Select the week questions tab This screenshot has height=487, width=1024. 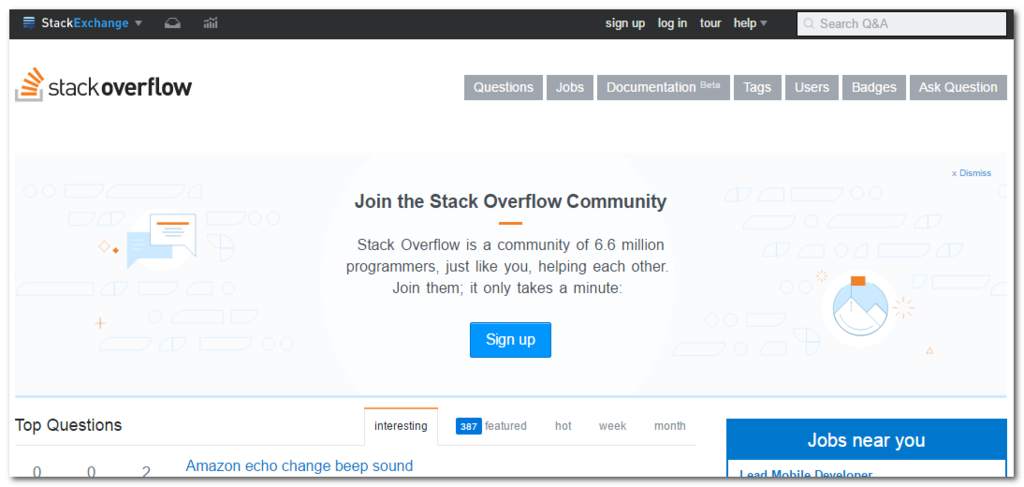pyautogui.click(x=613, y=426)
